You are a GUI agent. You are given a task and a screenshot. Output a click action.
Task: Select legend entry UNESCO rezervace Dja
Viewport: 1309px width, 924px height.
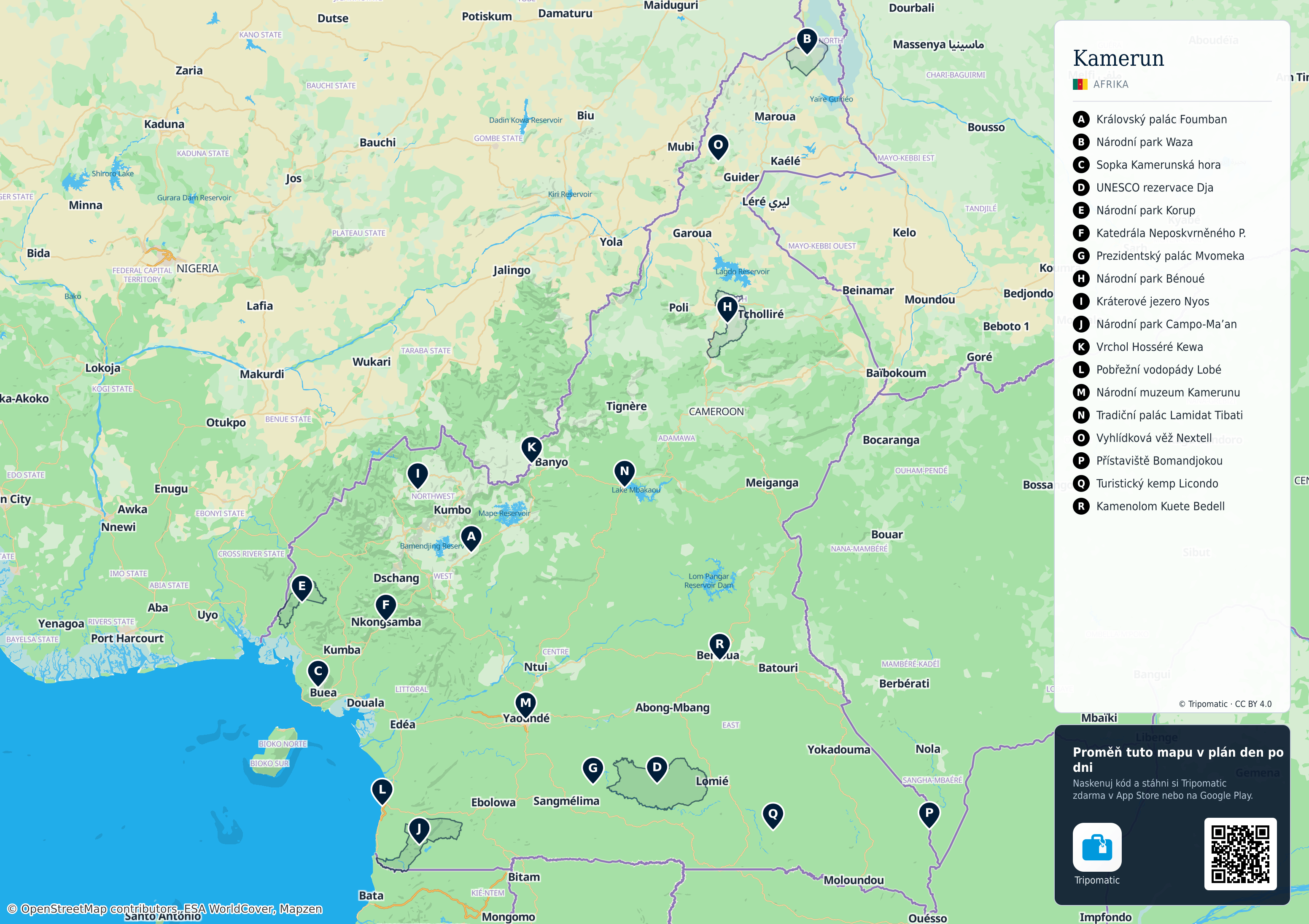tap(1144, 188)
